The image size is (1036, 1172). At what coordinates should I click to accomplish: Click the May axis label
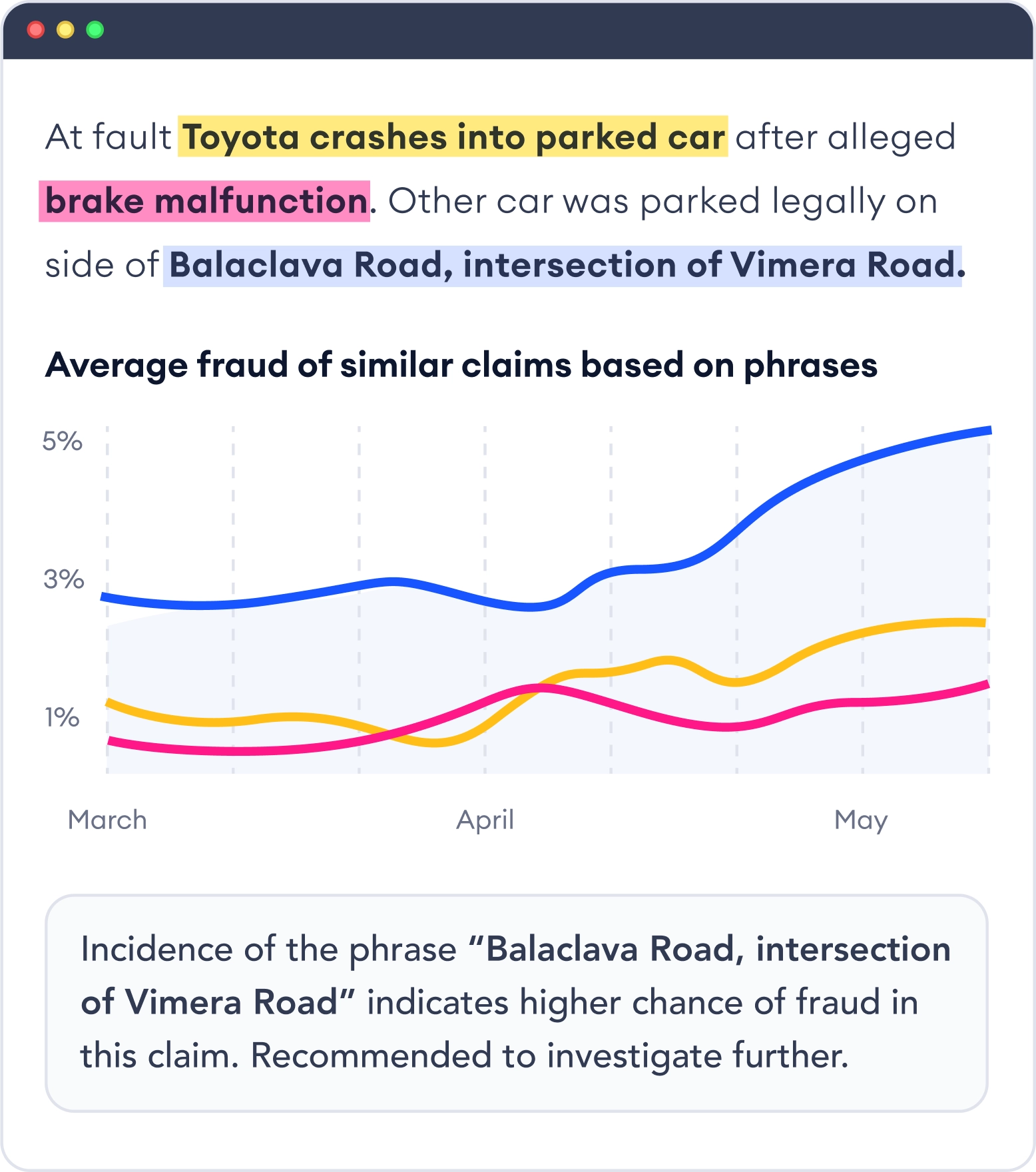point(860,820)
